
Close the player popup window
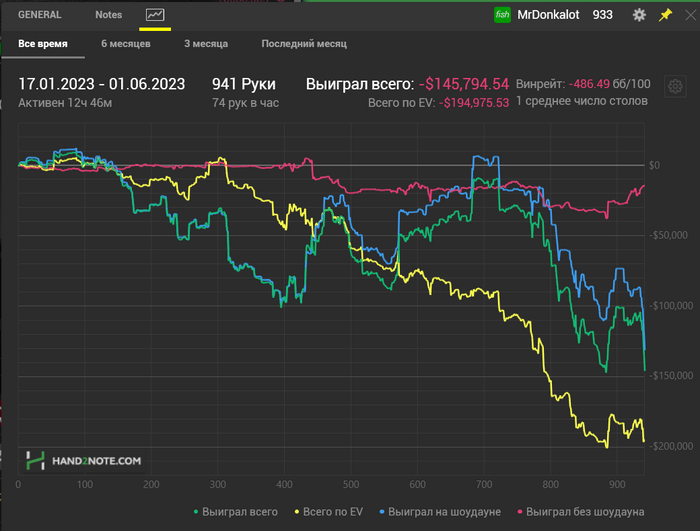691,15
